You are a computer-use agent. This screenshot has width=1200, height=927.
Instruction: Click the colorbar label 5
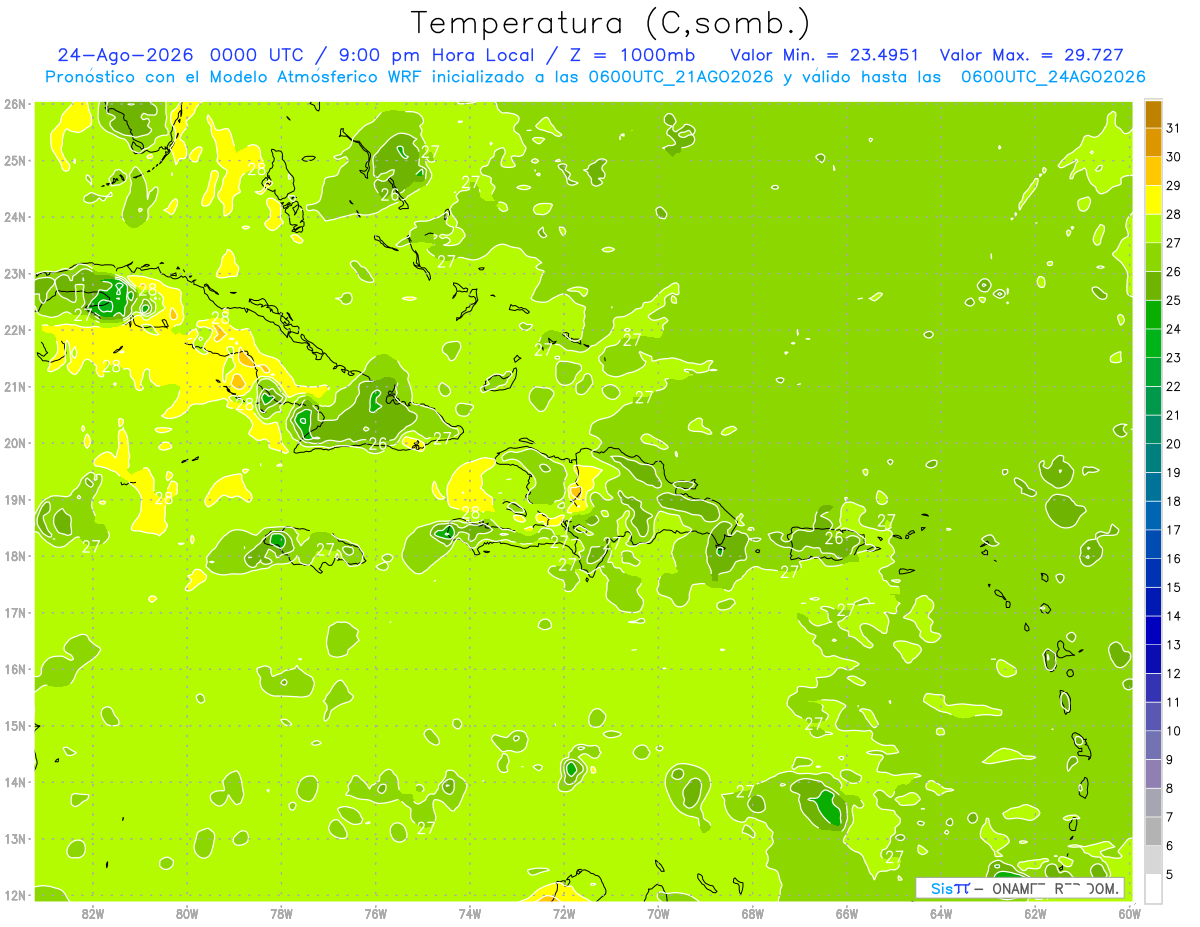(1170, 875)
